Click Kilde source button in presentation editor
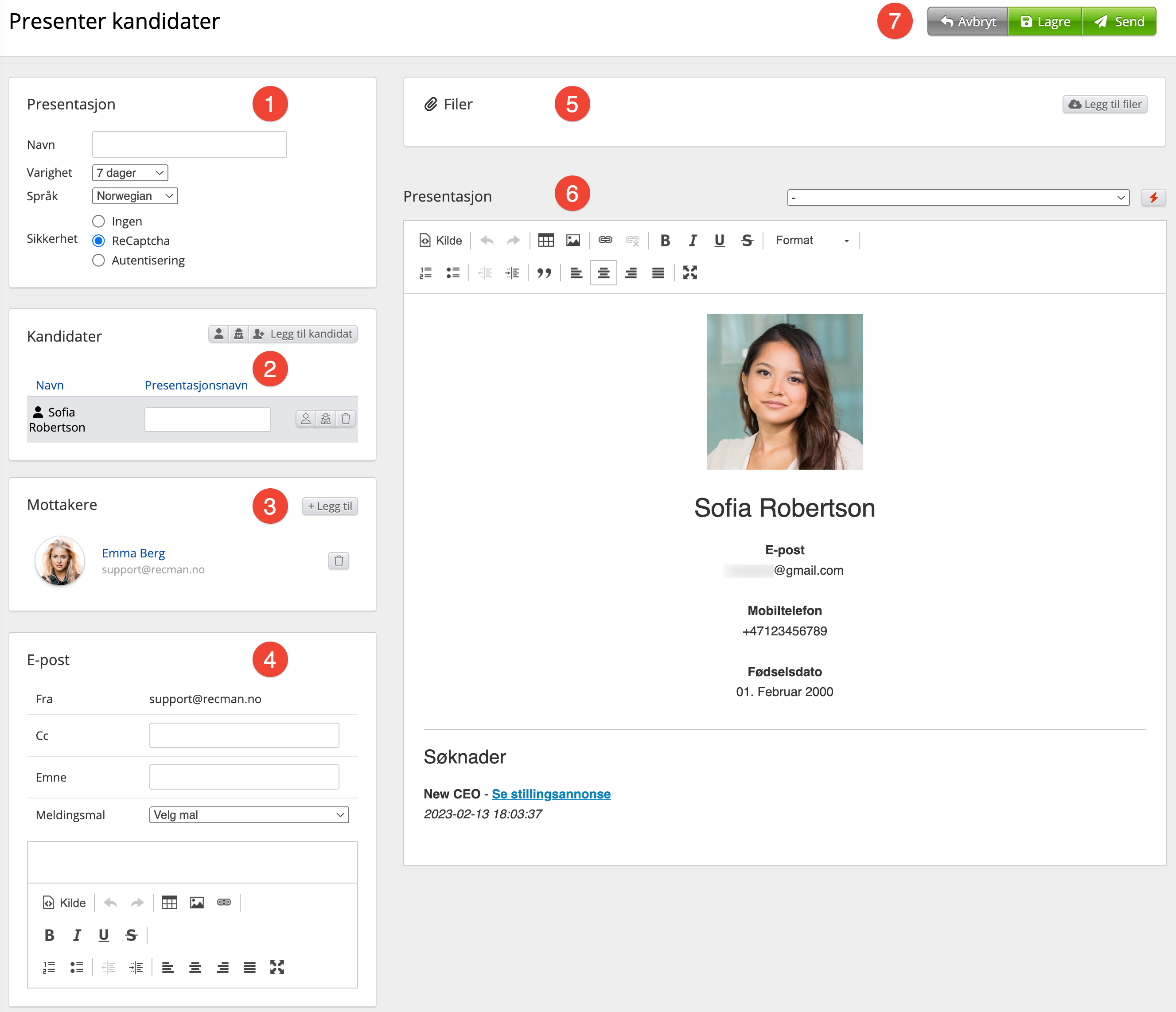The width and height of the screenshot is (1176, 1012). [440, 241]
